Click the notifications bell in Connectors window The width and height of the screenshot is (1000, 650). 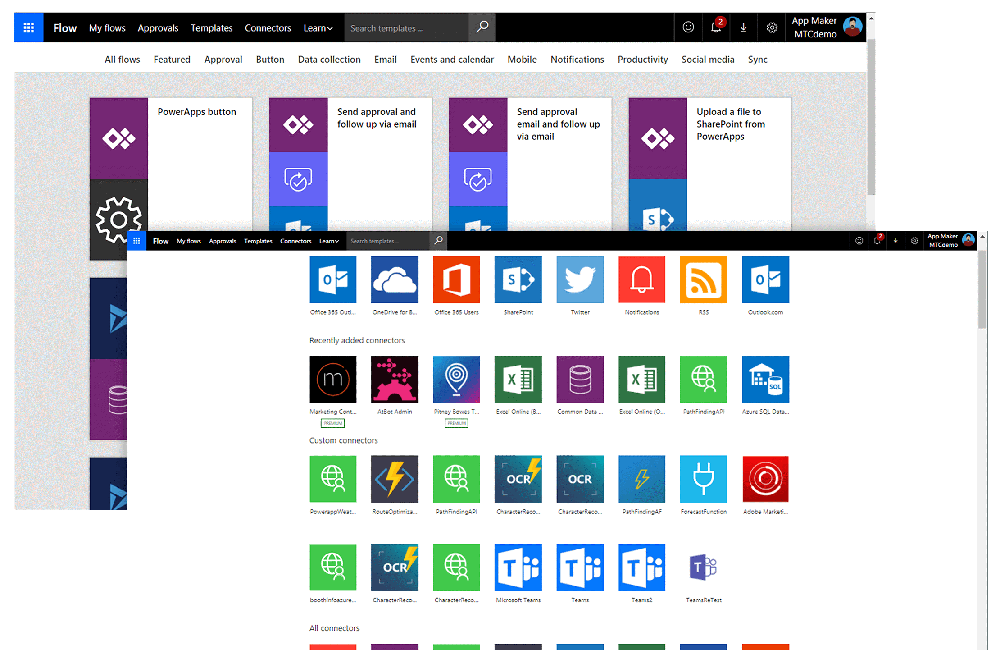coord(878,240)
